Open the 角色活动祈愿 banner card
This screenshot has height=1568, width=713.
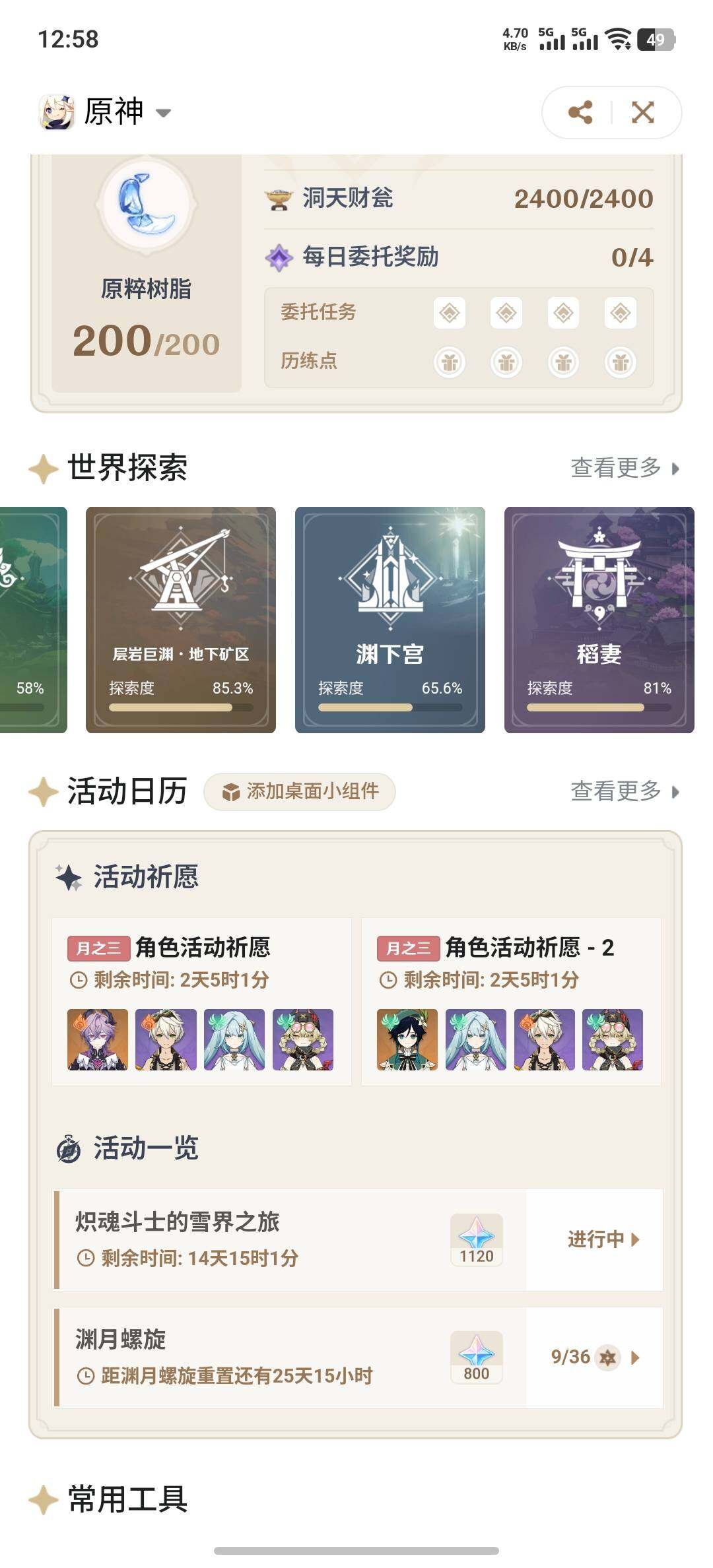[x=201, y=1001]
